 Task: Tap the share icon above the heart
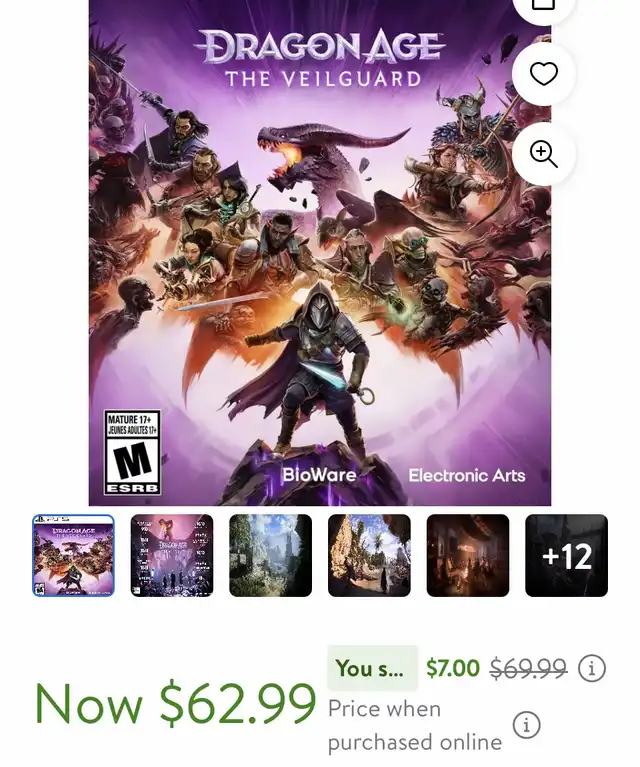(544, 7)
